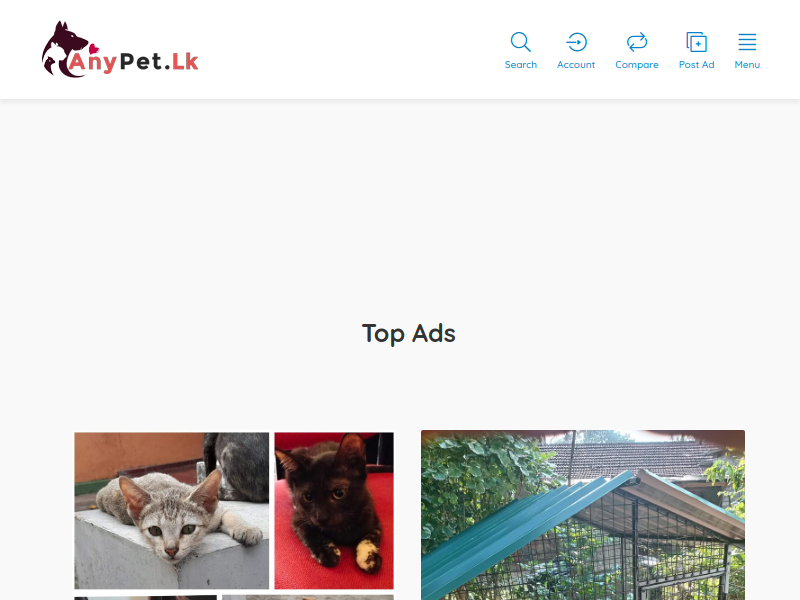800x600 pixels.
Task: Click the empty banner area above Top Ads
Action: click(400, 204)
